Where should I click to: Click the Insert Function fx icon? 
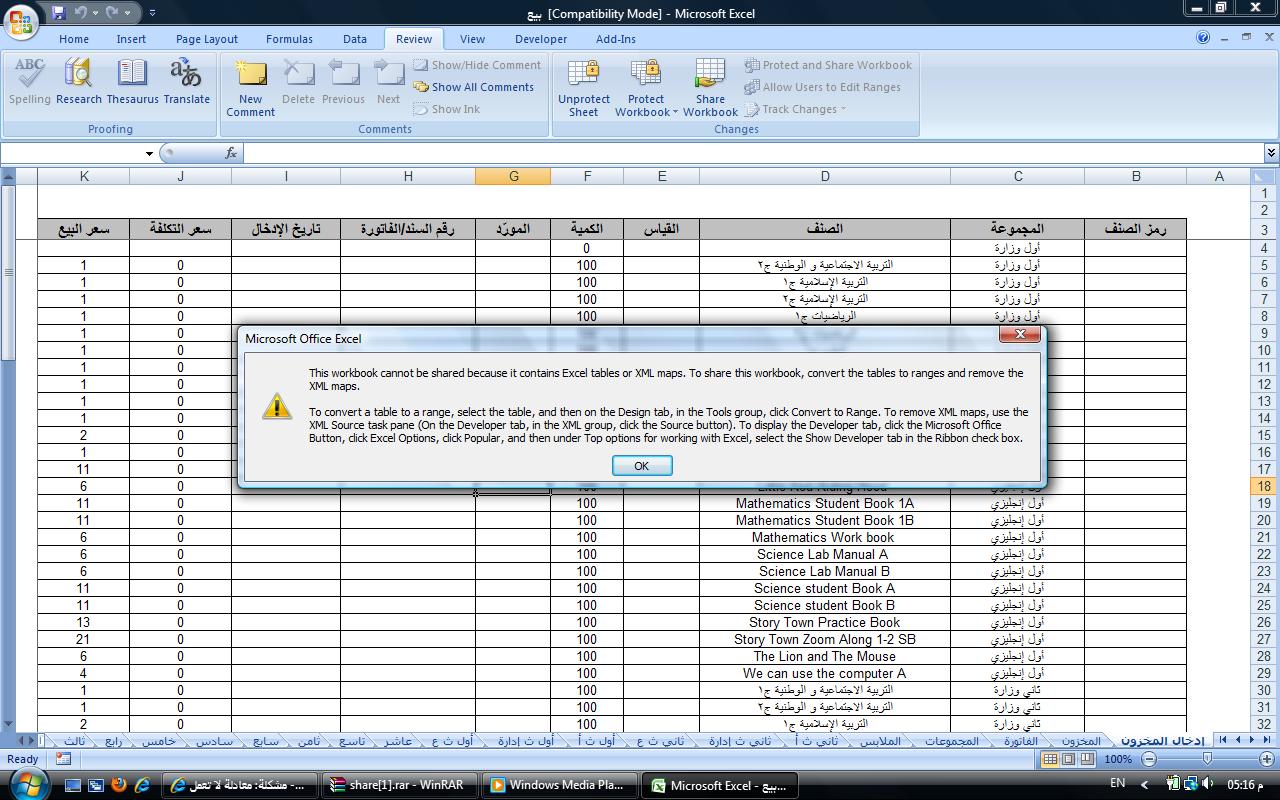[x=231, y=153]
